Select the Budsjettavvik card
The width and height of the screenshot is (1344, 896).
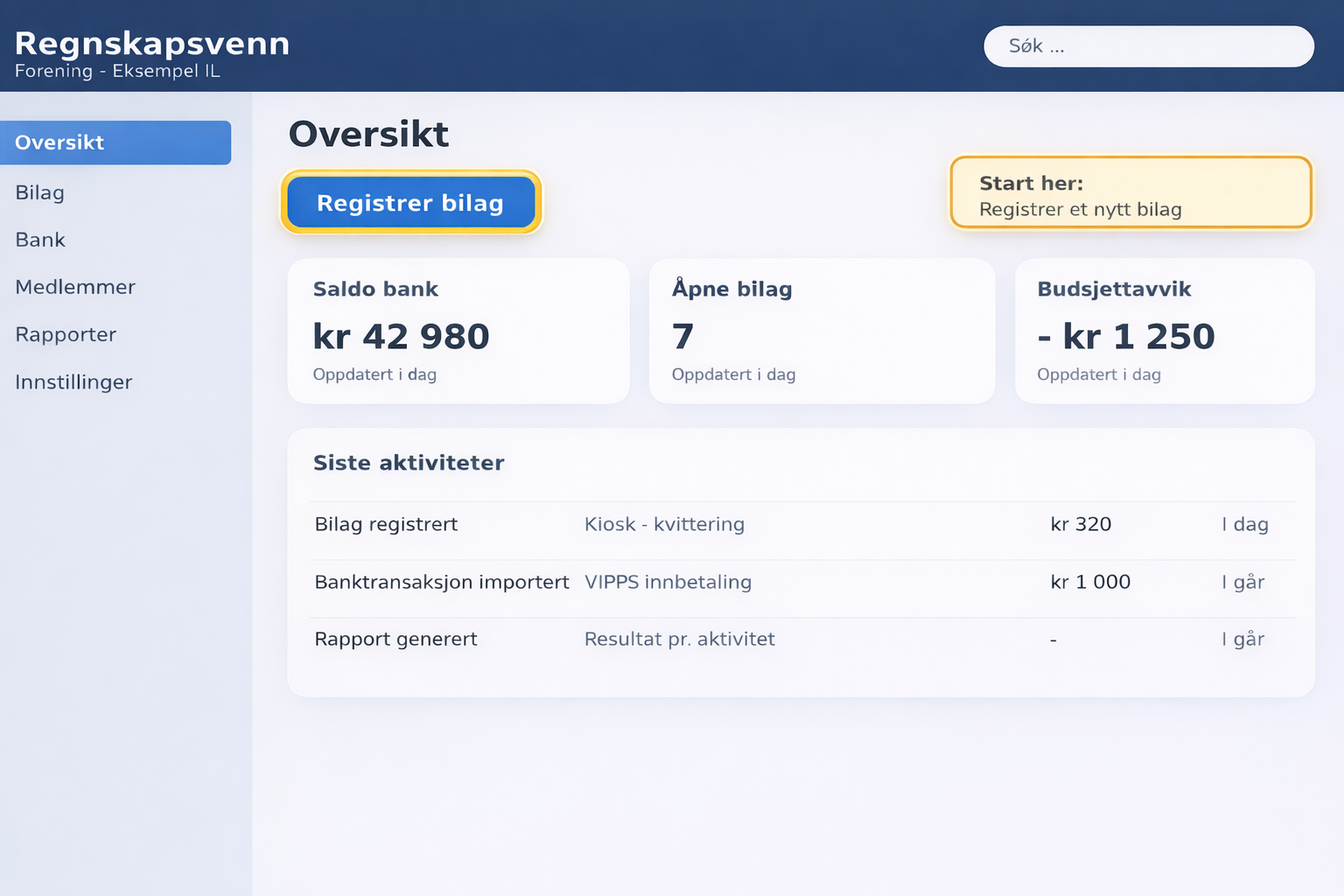(x=1164, y=331)
